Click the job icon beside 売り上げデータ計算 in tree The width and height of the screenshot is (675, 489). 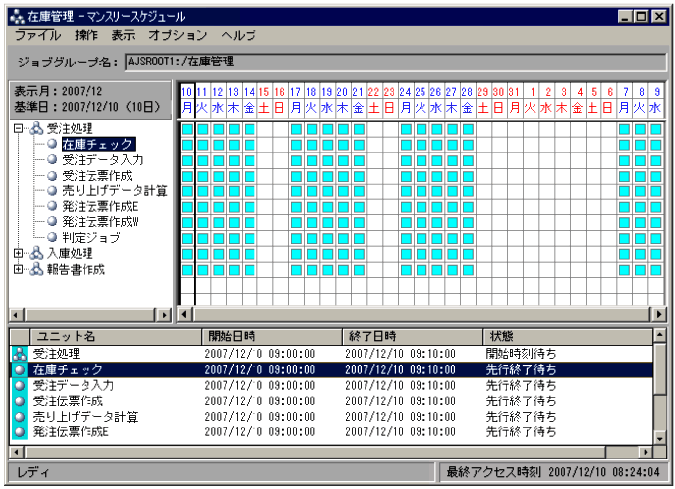click(52, 191)
